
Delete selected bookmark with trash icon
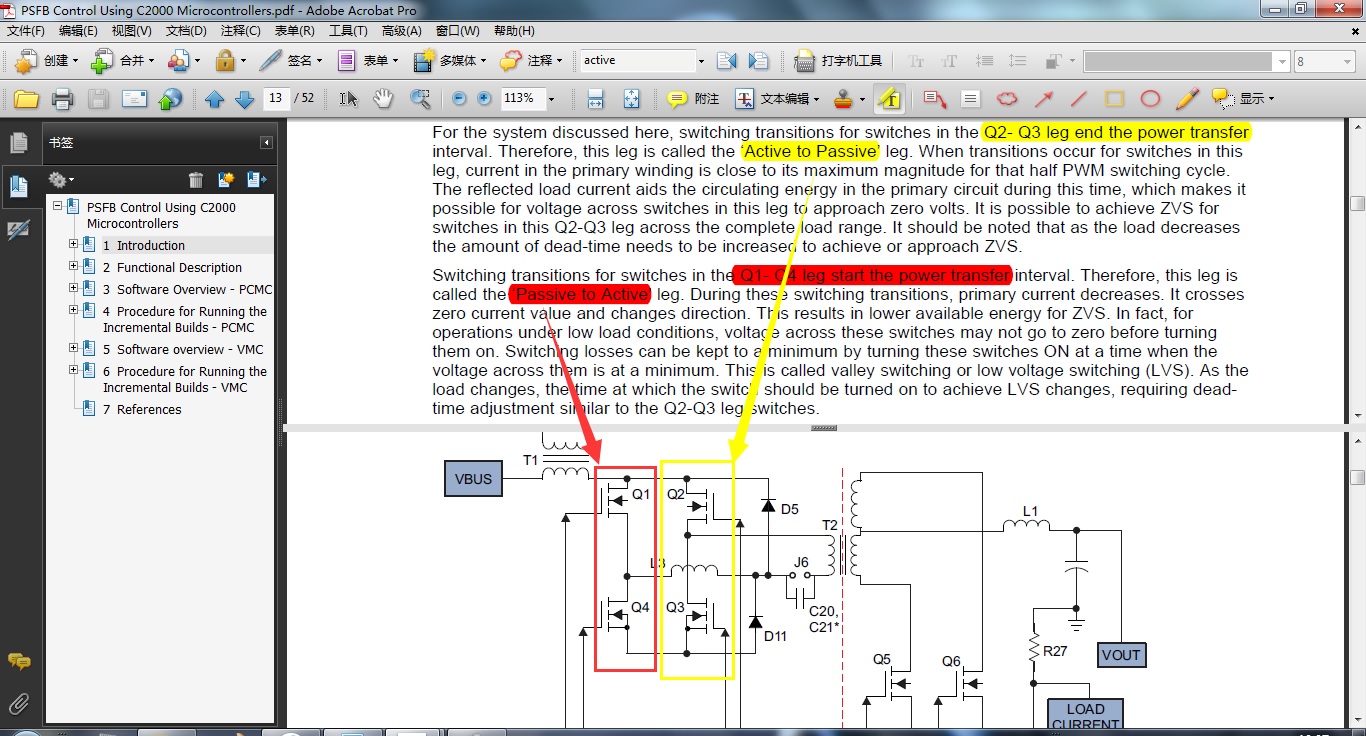point(196,180)
